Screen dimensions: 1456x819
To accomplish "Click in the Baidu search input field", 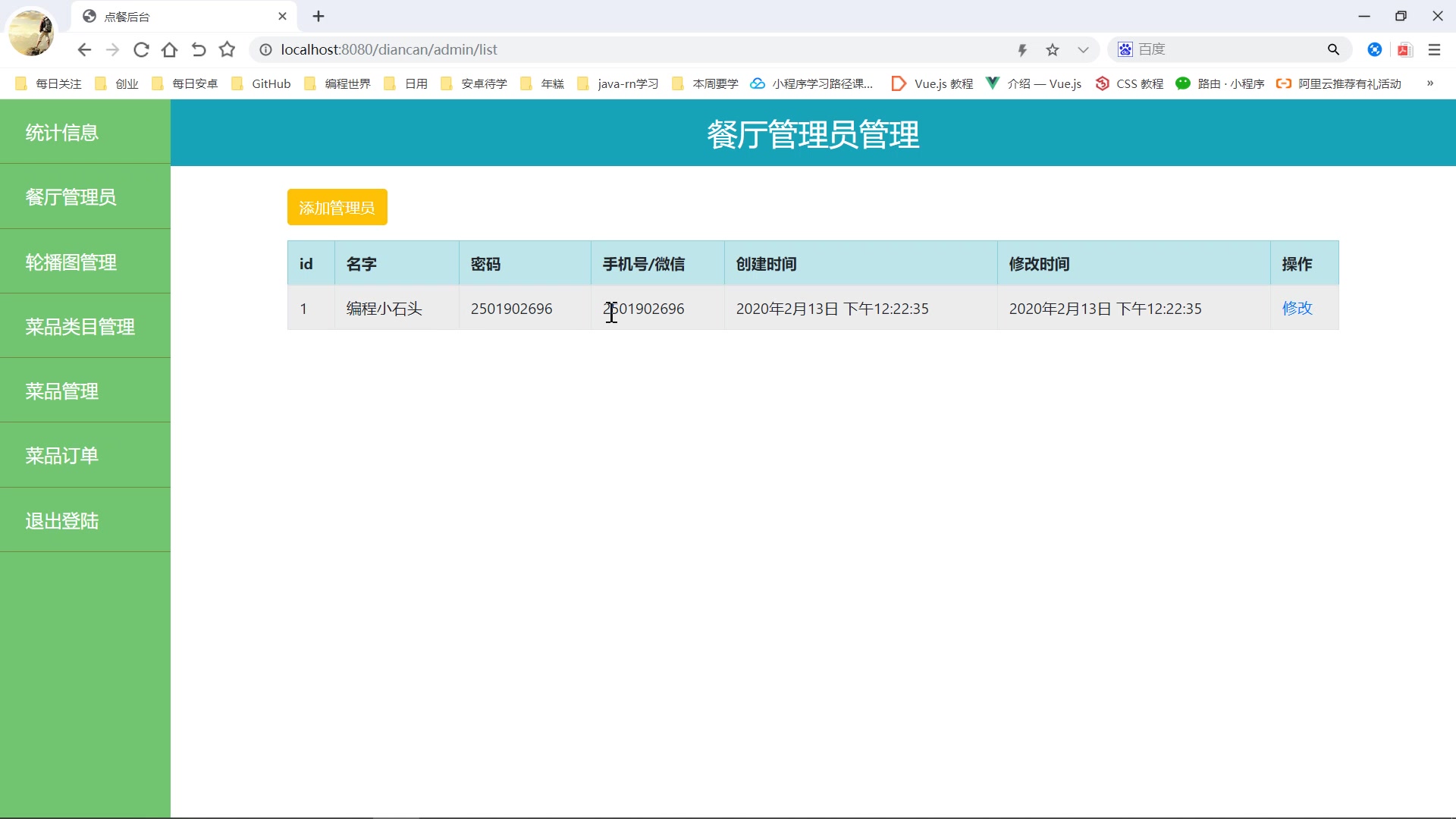I will (1228, 50).
